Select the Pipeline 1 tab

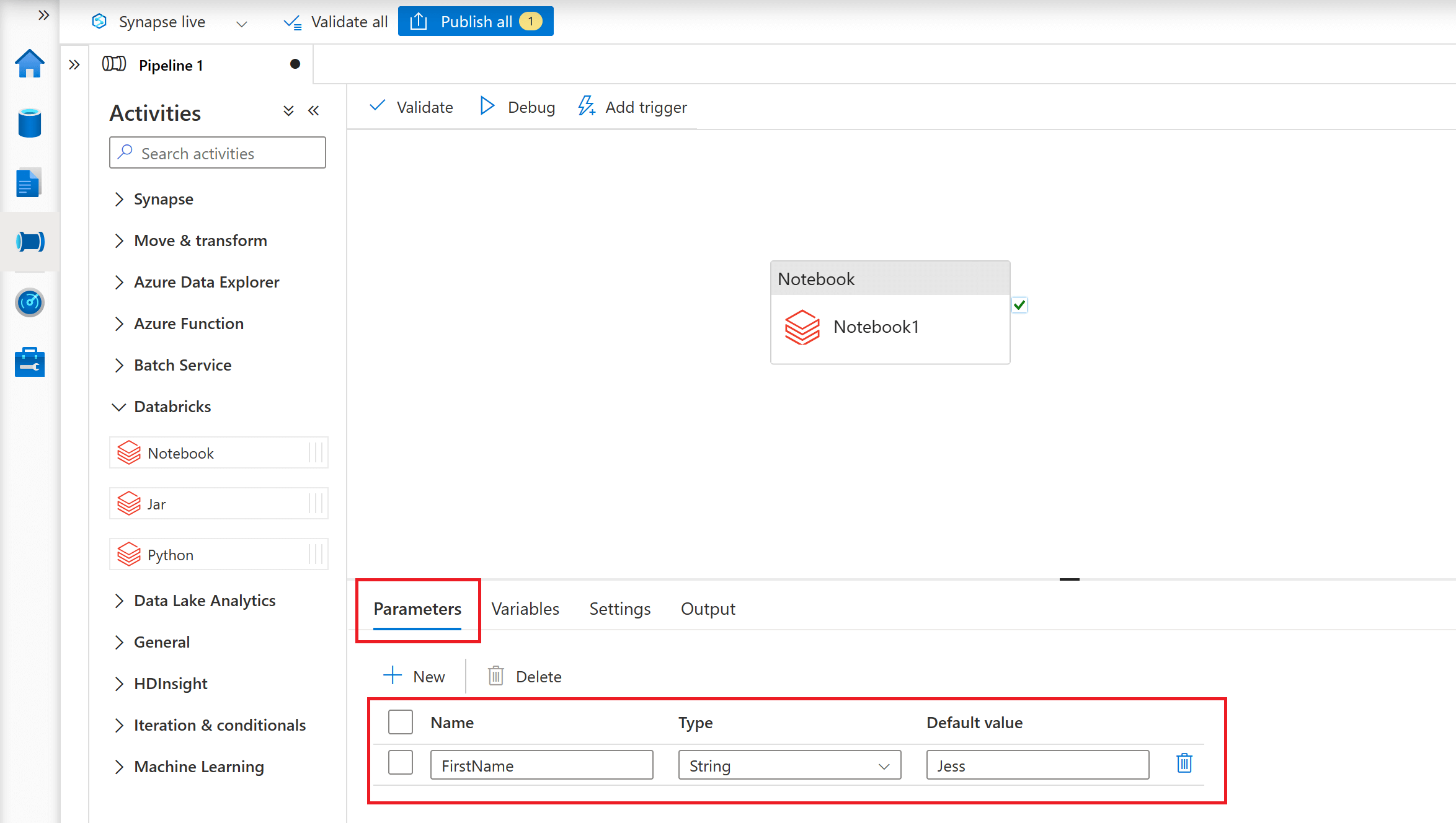click(202, 64)
